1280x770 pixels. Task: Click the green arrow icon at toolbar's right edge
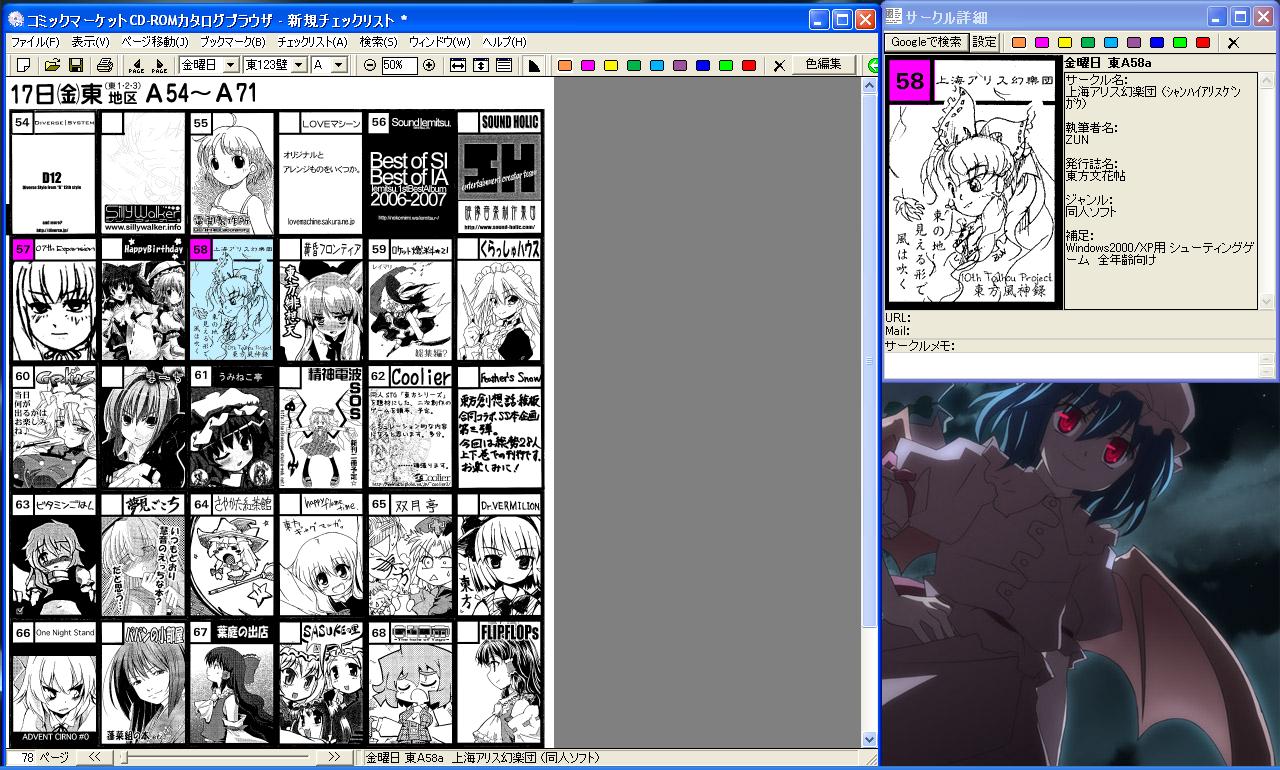872,65
